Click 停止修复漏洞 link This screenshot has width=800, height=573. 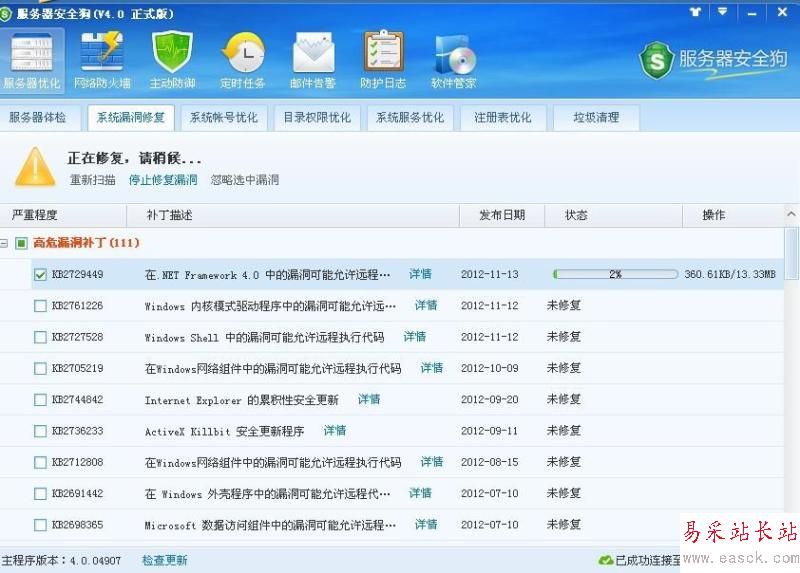(163, 180)
